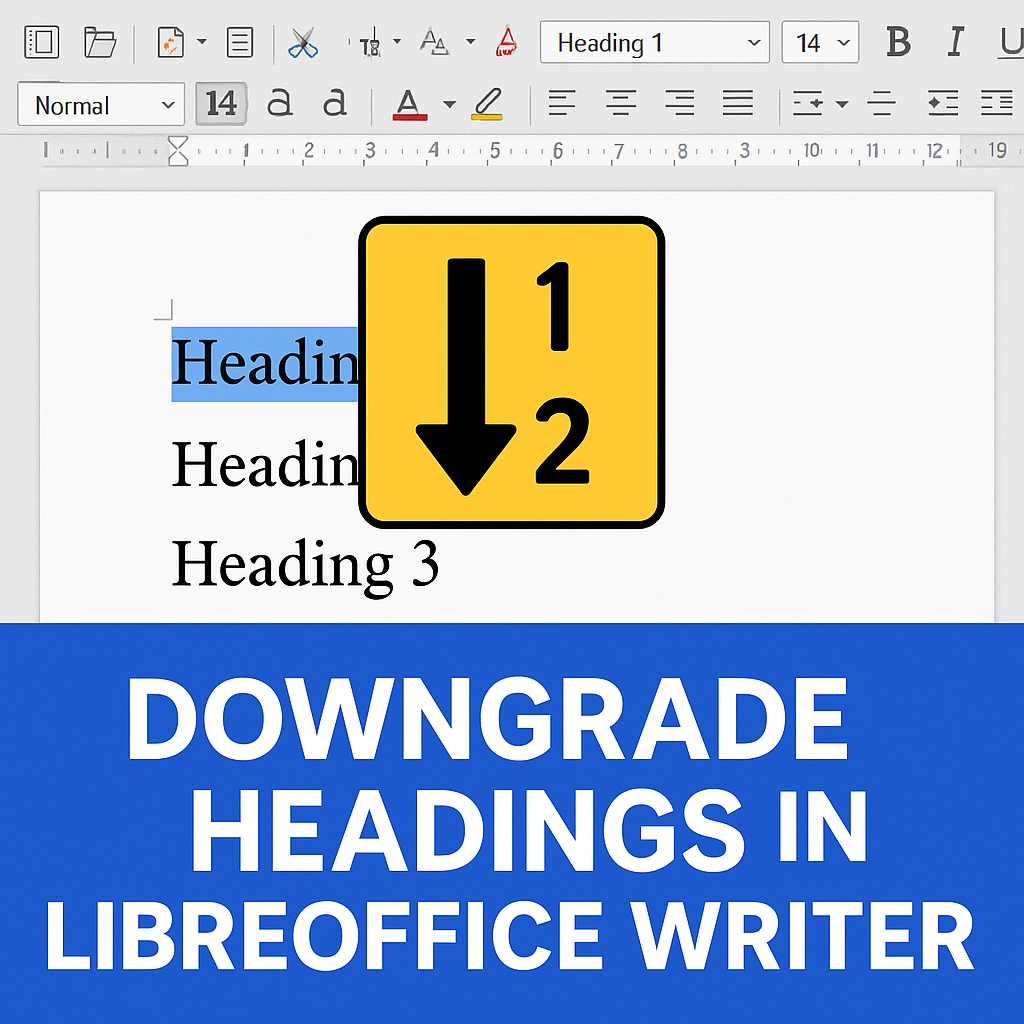Screen dimensions: 1024x1024
Task: Toggle Underline formatting
Action: tap(1010, 42)
